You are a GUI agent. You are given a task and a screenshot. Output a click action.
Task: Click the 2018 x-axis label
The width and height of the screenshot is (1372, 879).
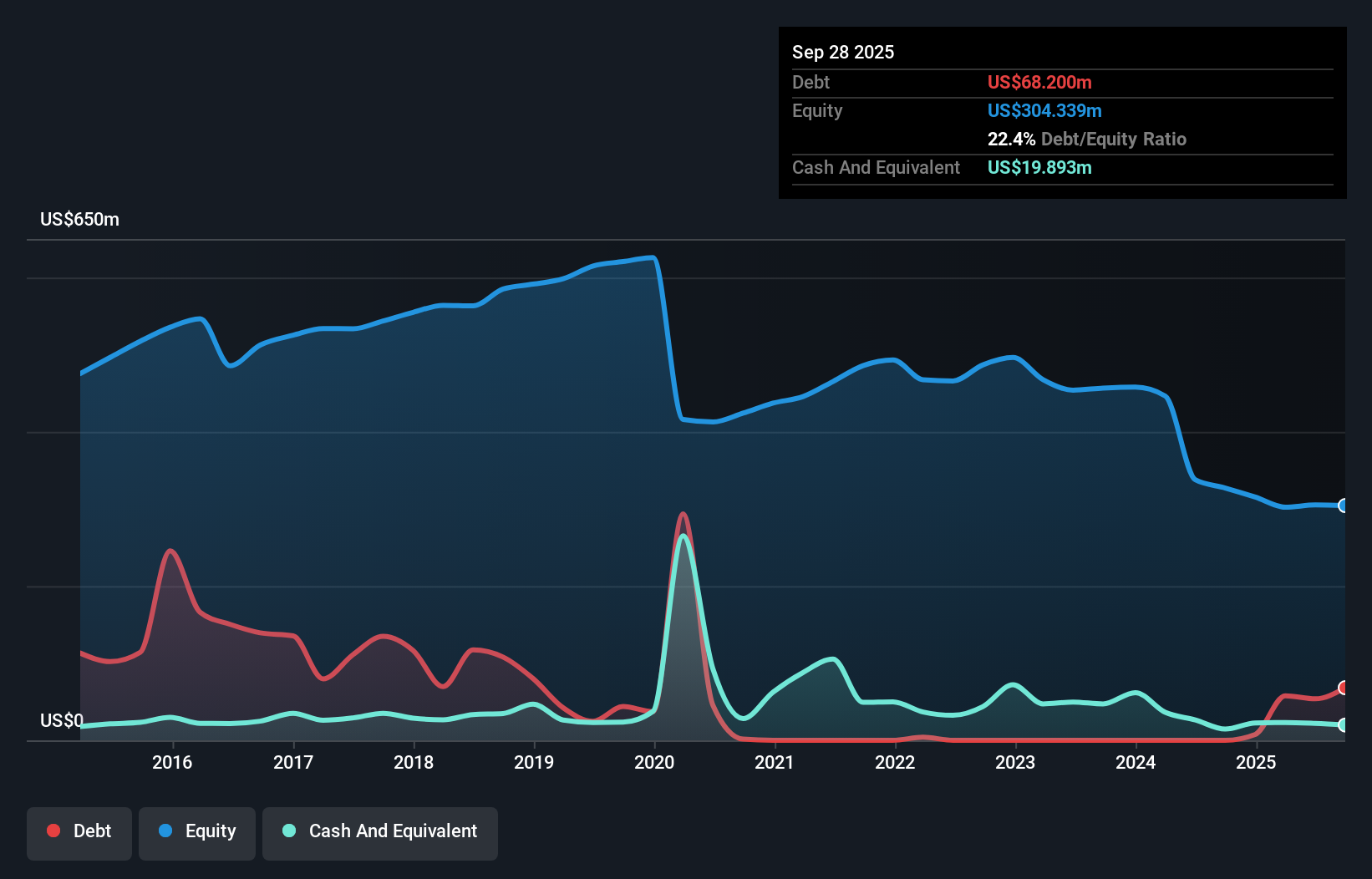click(x=414, y=762)
